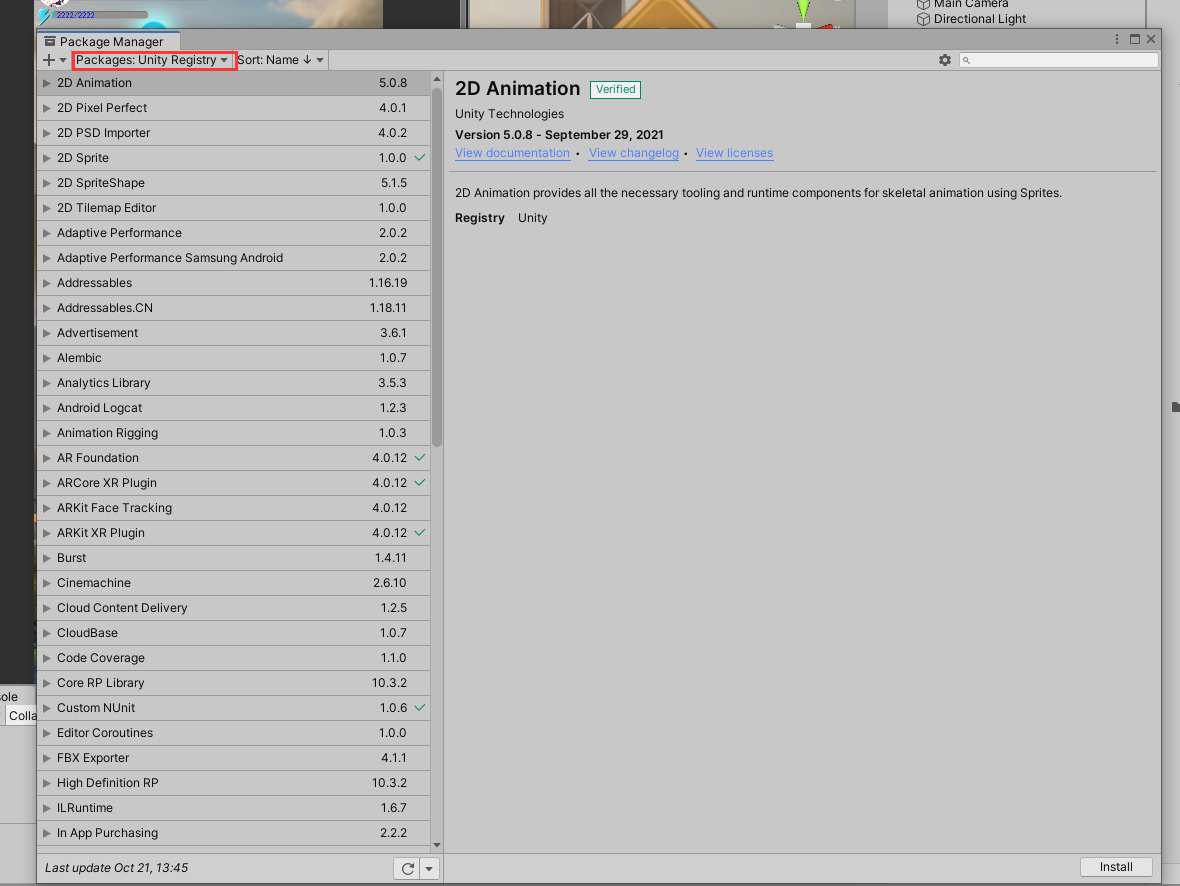Image resolution: width=1180 pixels, height=886 pixels.
Task: Expand the 2D SpriteShape package
Action: [x=47, y=183]
